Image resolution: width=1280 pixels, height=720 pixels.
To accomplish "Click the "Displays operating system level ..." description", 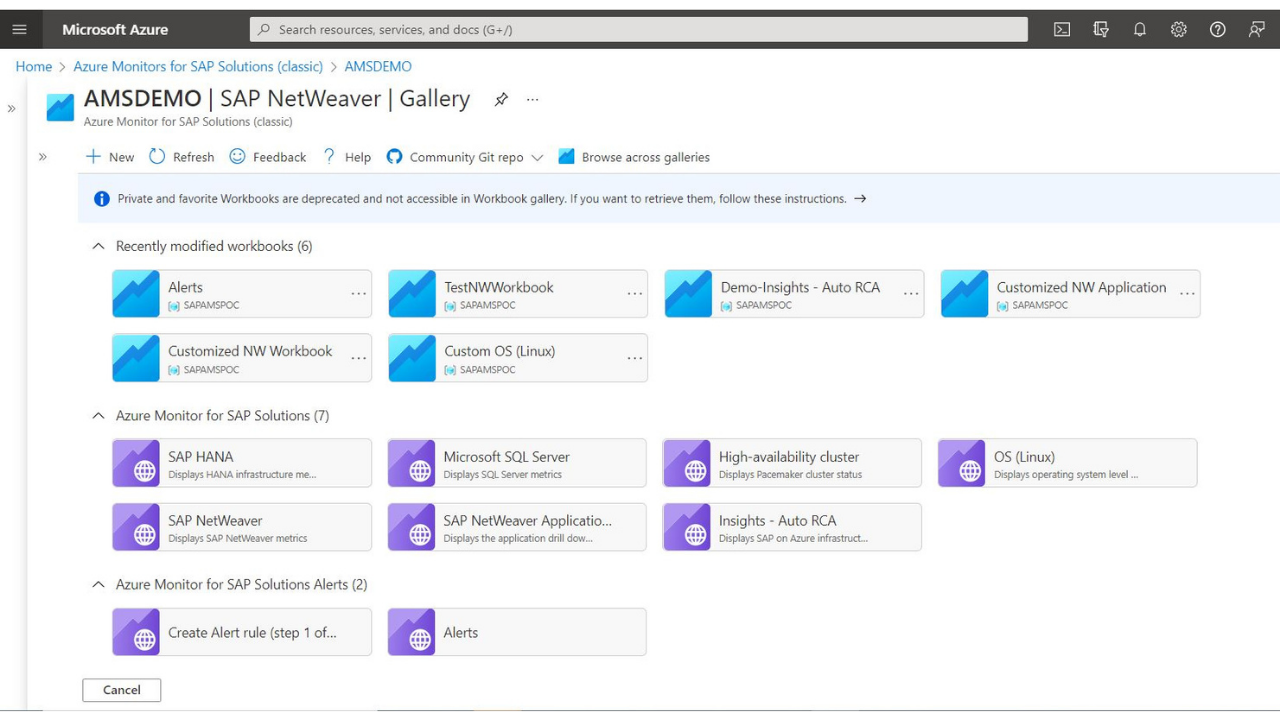I will coord(1066,475).
